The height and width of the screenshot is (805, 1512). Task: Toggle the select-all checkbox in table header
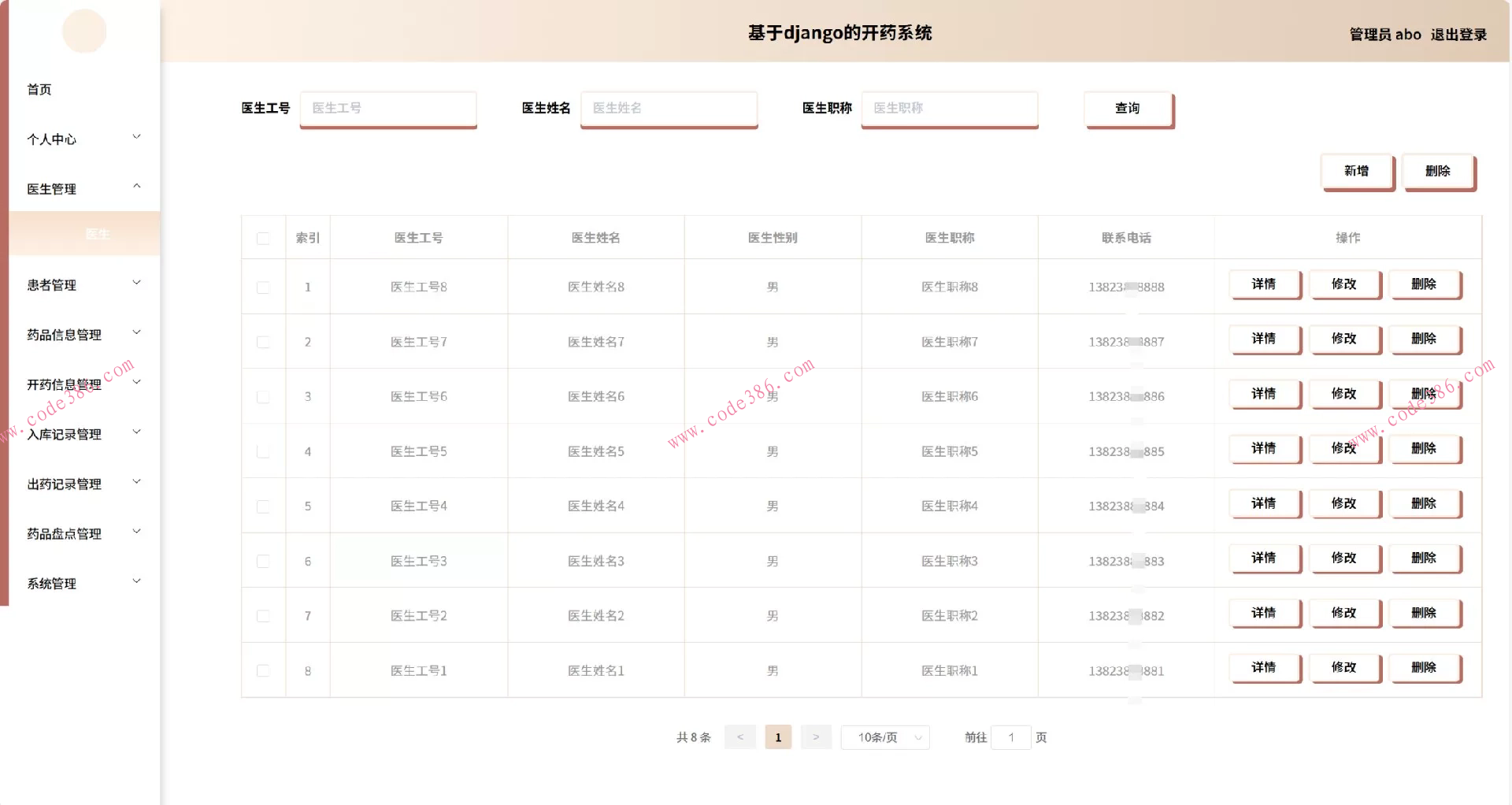click(x=263, y=237)
